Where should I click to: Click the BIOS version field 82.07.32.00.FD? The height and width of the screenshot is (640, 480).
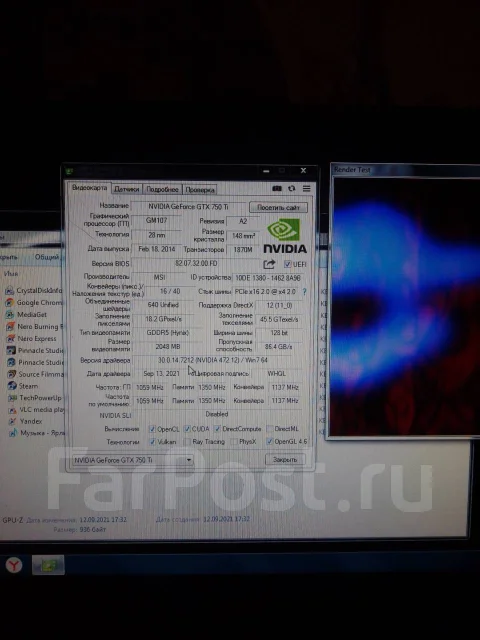[x=196, y=264]
